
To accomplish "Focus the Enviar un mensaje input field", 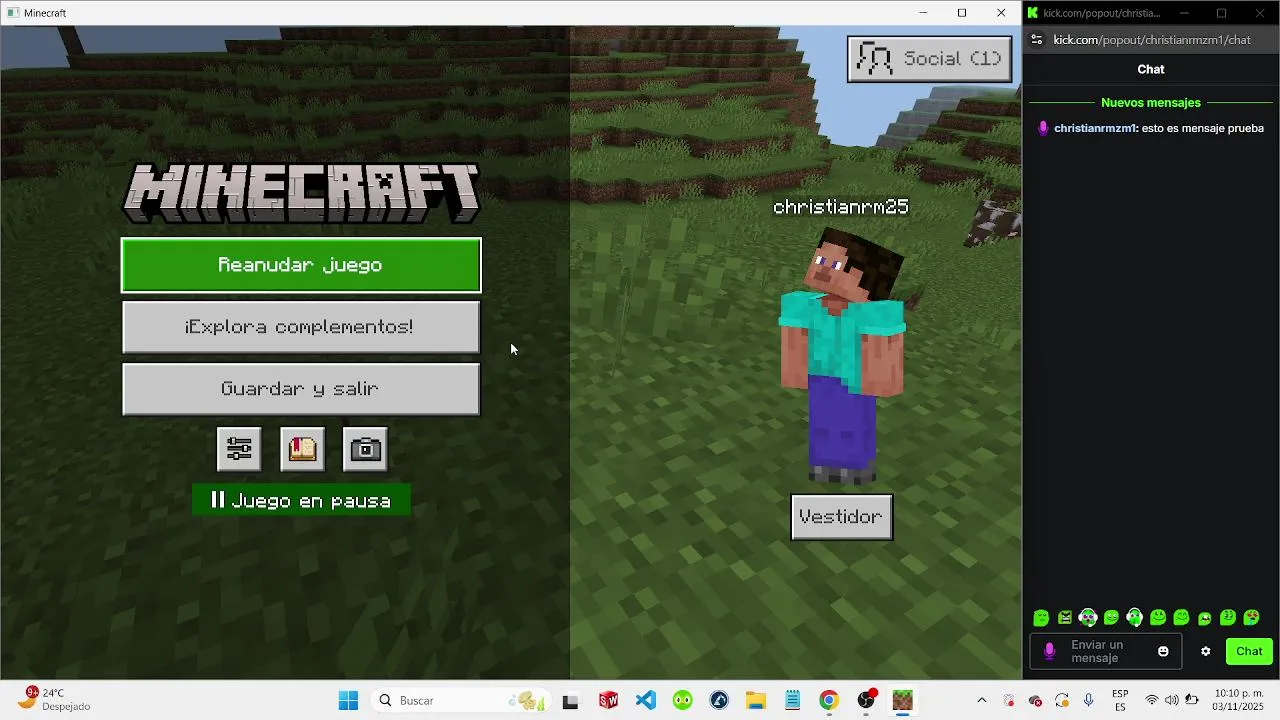I will (1106, 651).
